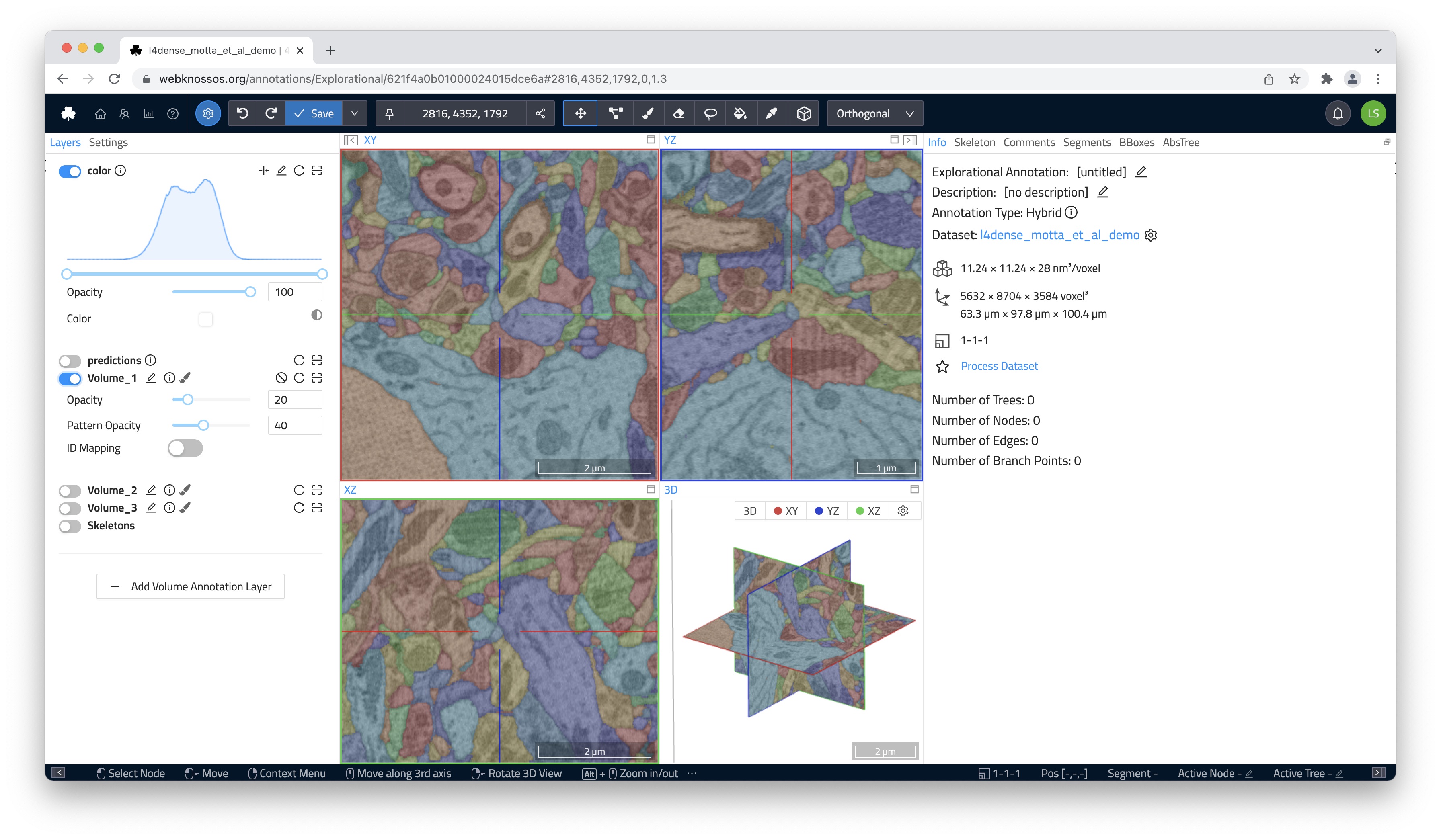Open the BBoxes tab

(x=1136, y=142)
